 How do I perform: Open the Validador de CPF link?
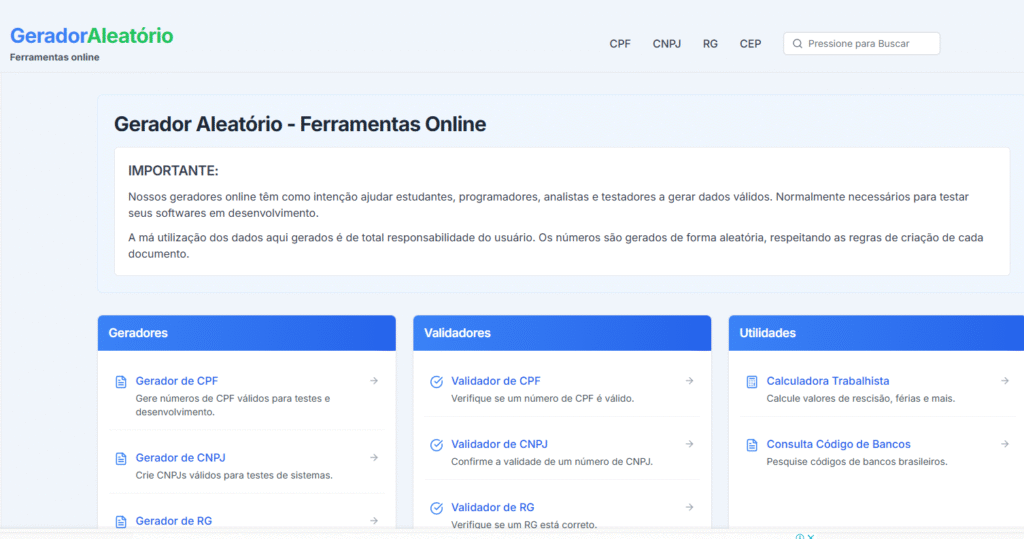pos(495,381)
